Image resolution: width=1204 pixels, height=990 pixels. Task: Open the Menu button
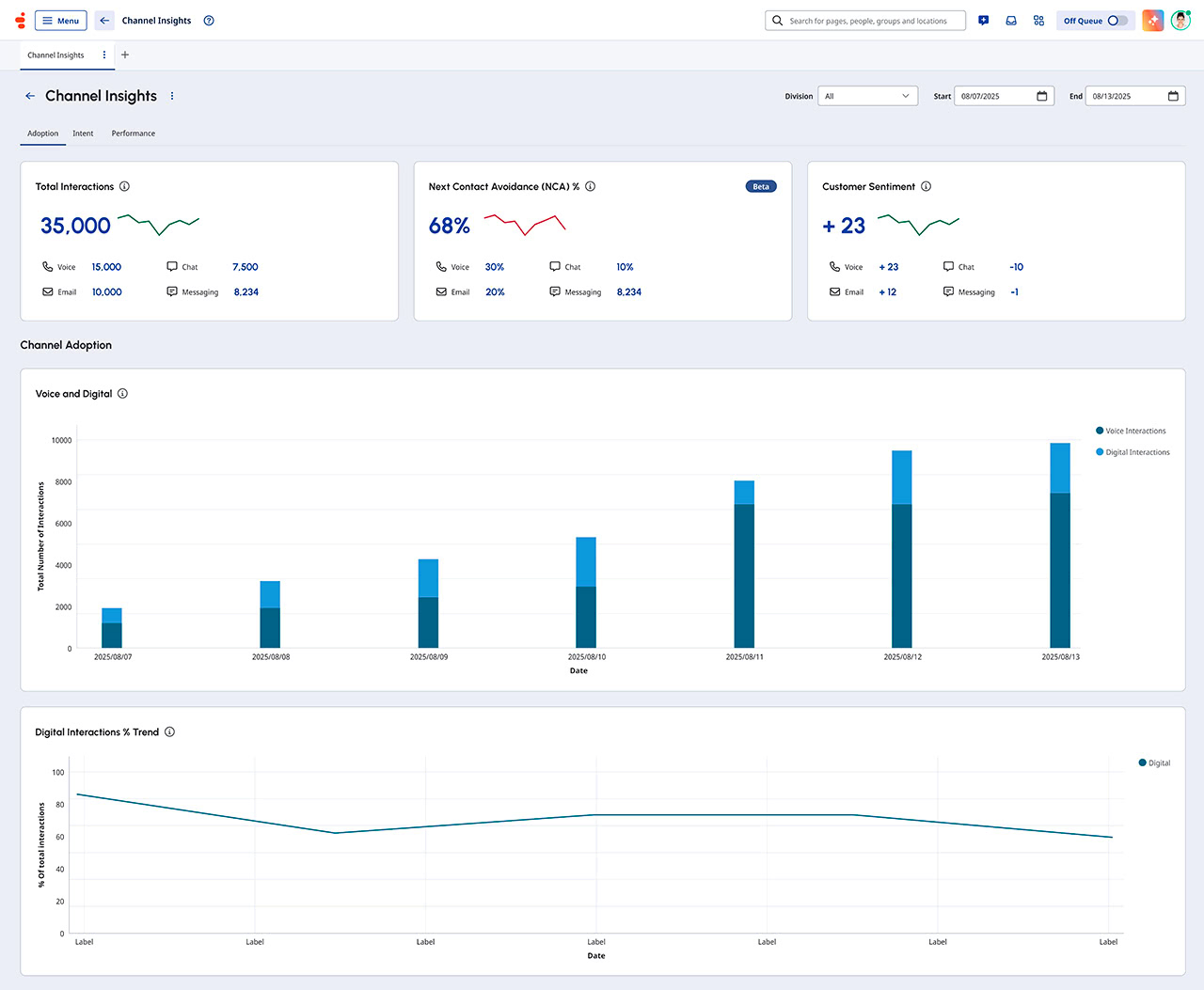(60, 21)
